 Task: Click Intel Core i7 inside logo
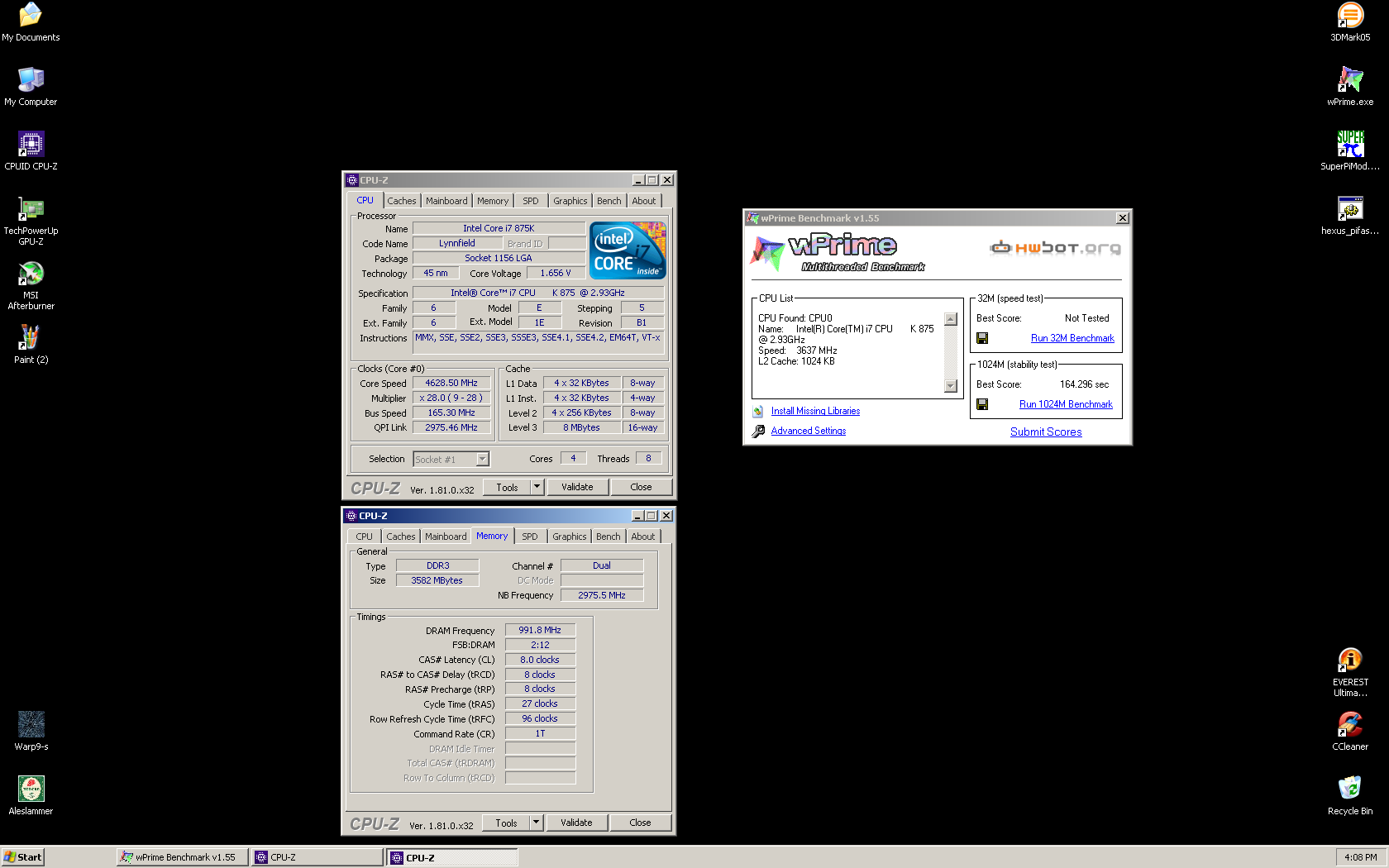coord(628,250)
